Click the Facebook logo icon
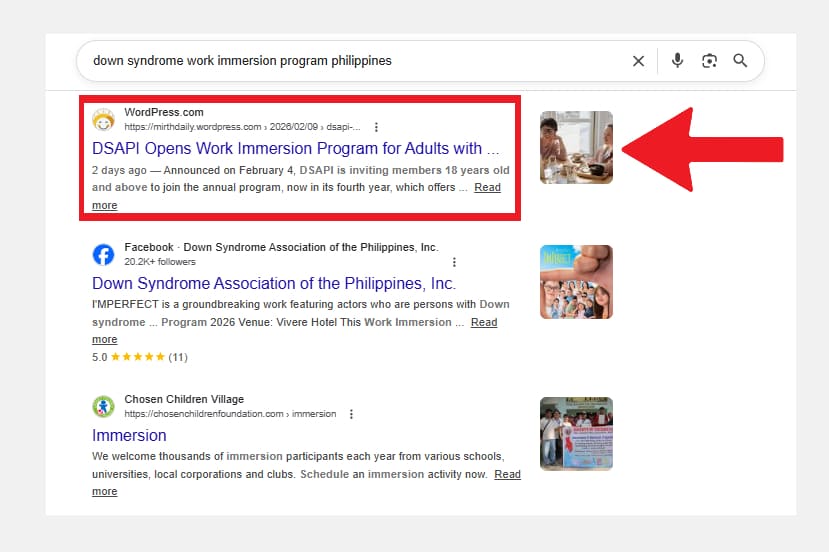Screen dimensions: 829x552 (103, 254)
